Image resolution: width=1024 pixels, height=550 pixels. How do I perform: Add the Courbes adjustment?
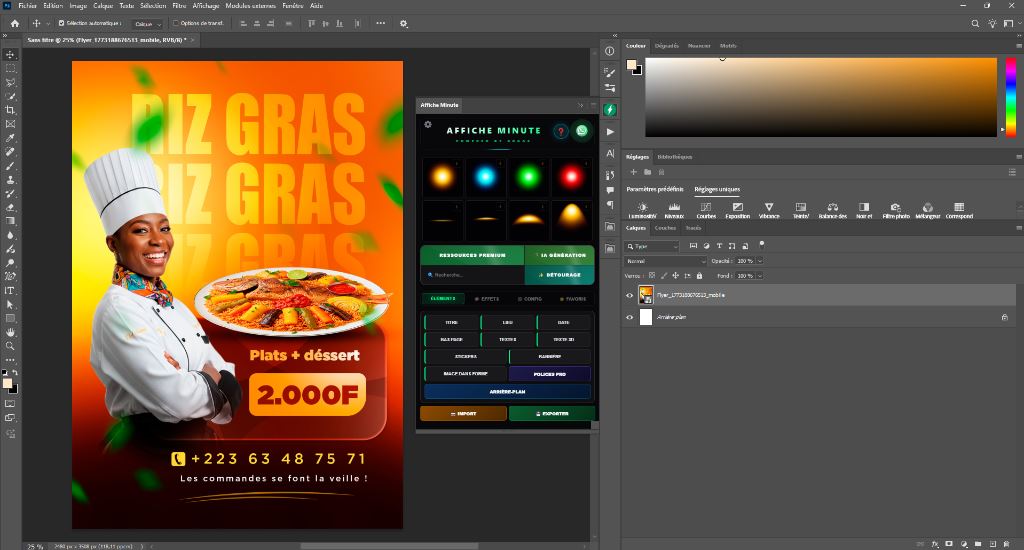(706, 210)
